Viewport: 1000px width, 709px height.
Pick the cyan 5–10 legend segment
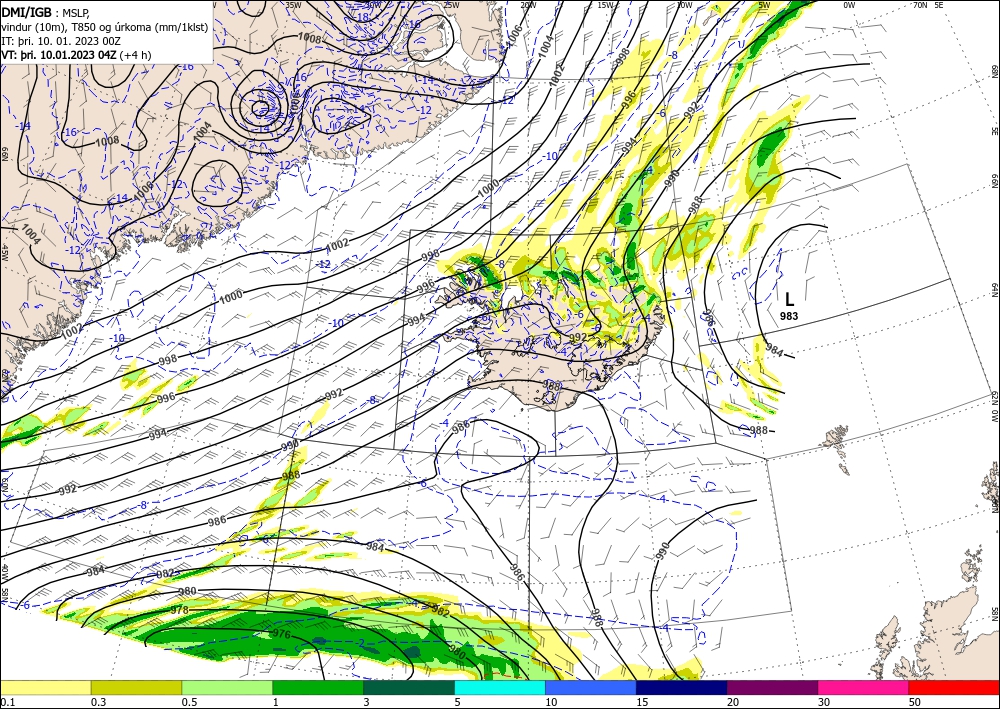500,687
